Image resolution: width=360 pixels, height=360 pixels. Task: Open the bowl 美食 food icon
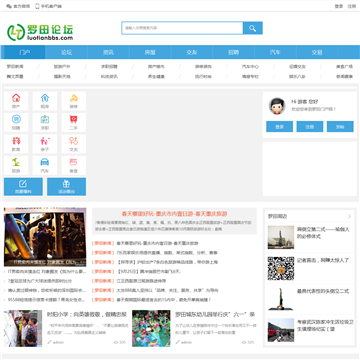click(x=74, y=165)
